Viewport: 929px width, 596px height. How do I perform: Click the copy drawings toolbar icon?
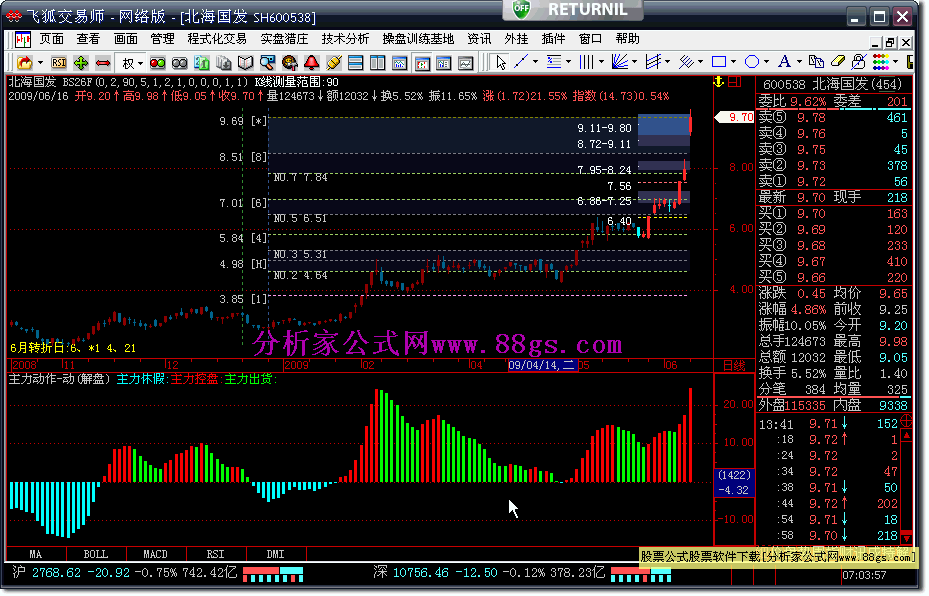click(816, 62)
